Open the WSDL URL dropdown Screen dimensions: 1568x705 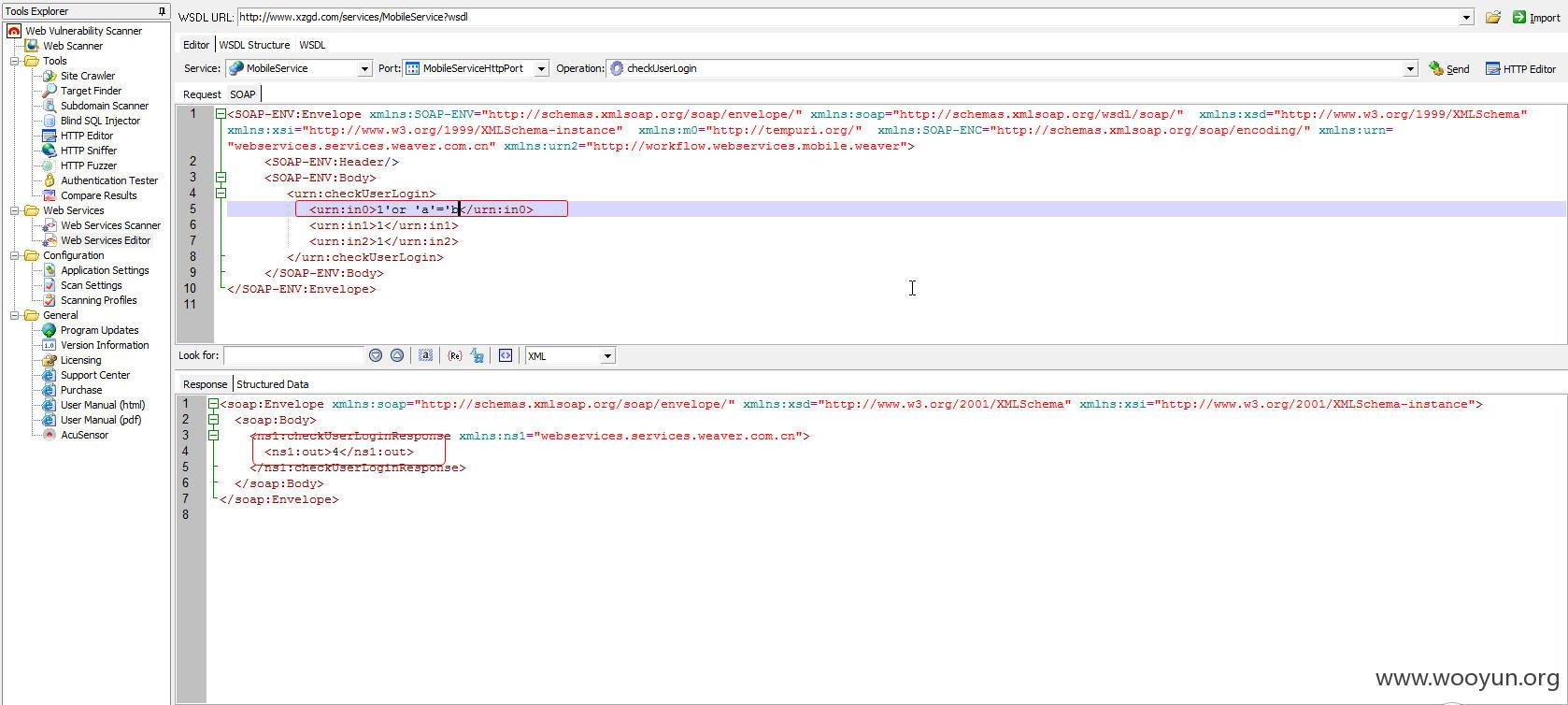click(x=1466, y=17)
